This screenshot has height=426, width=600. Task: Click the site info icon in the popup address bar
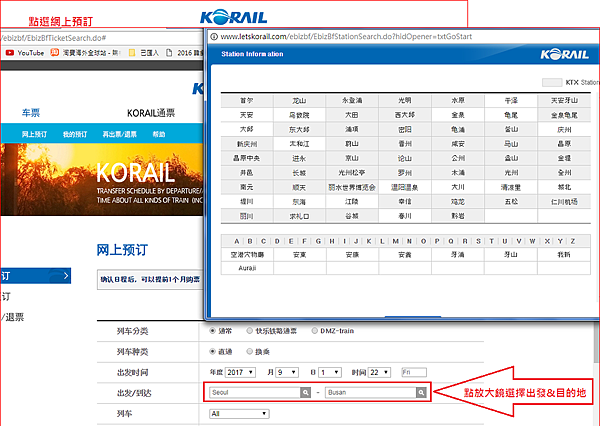pyautogui.click(x=214, y=37)
